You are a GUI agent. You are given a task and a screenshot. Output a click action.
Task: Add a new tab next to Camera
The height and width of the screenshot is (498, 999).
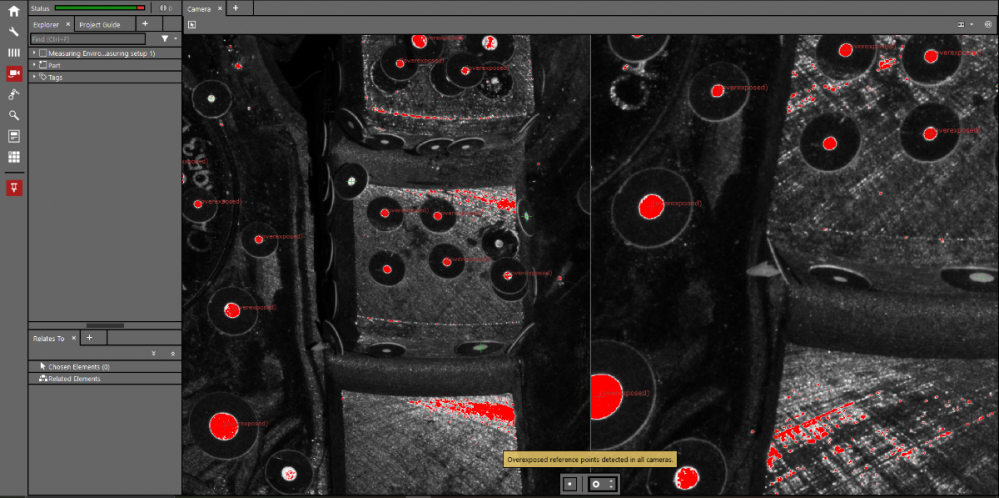(236, 8)
